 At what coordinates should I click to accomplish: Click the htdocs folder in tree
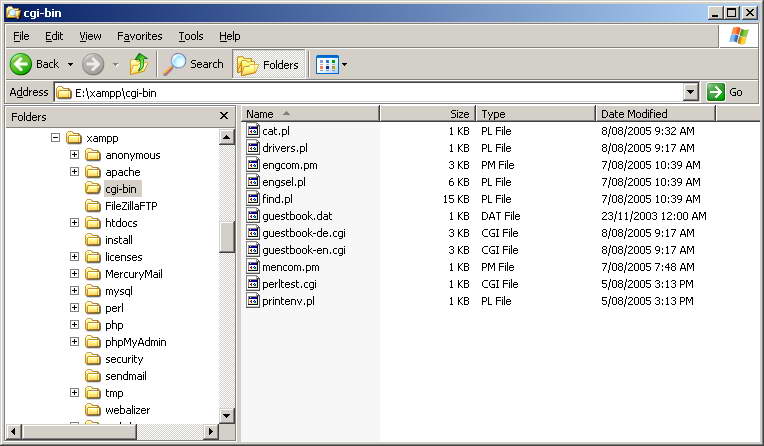pos(120,223)
